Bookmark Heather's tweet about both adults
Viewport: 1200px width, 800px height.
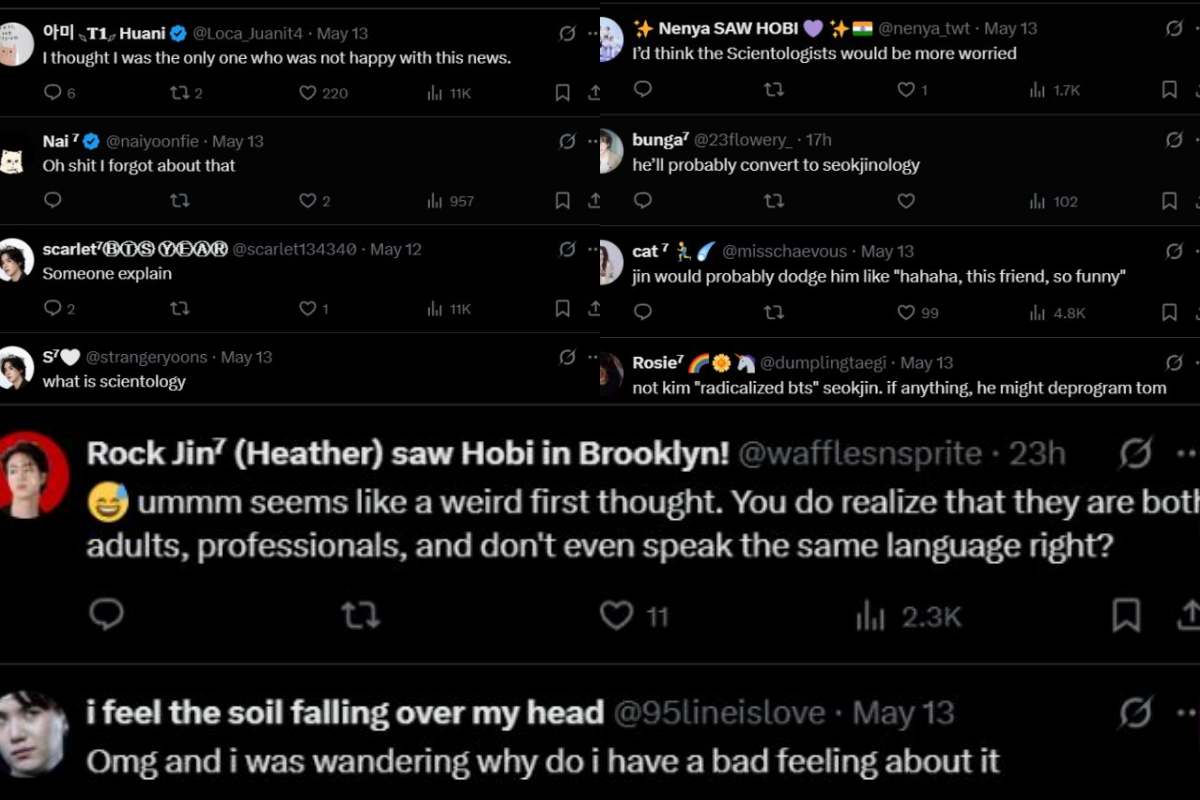pos(1126,616)
